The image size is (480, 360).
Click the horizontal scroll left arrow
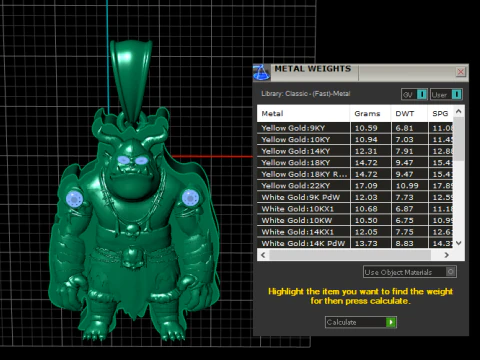[x=263, y=255]
